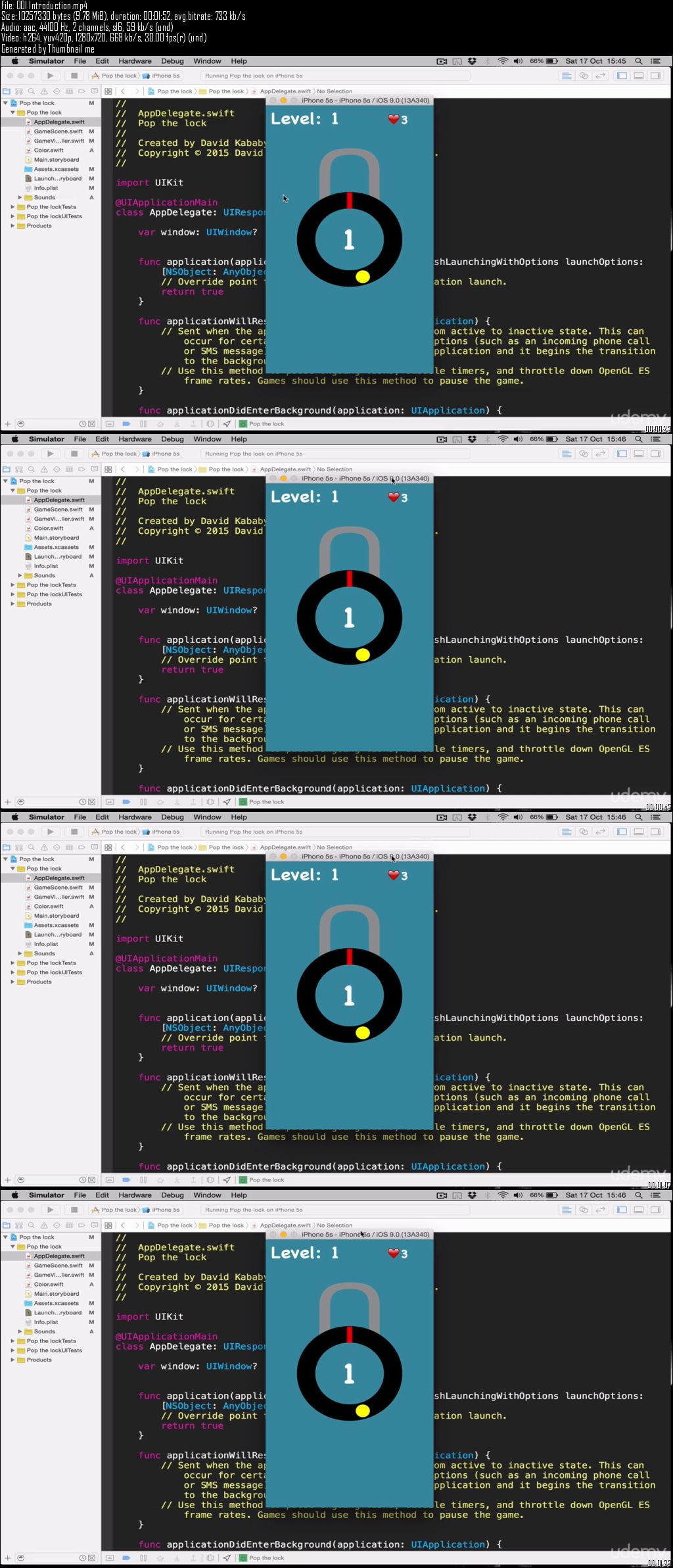Open the No Selection jump bar, 15:45 frame
This screenshot has height=1568, width=673.
coord(335,91)
